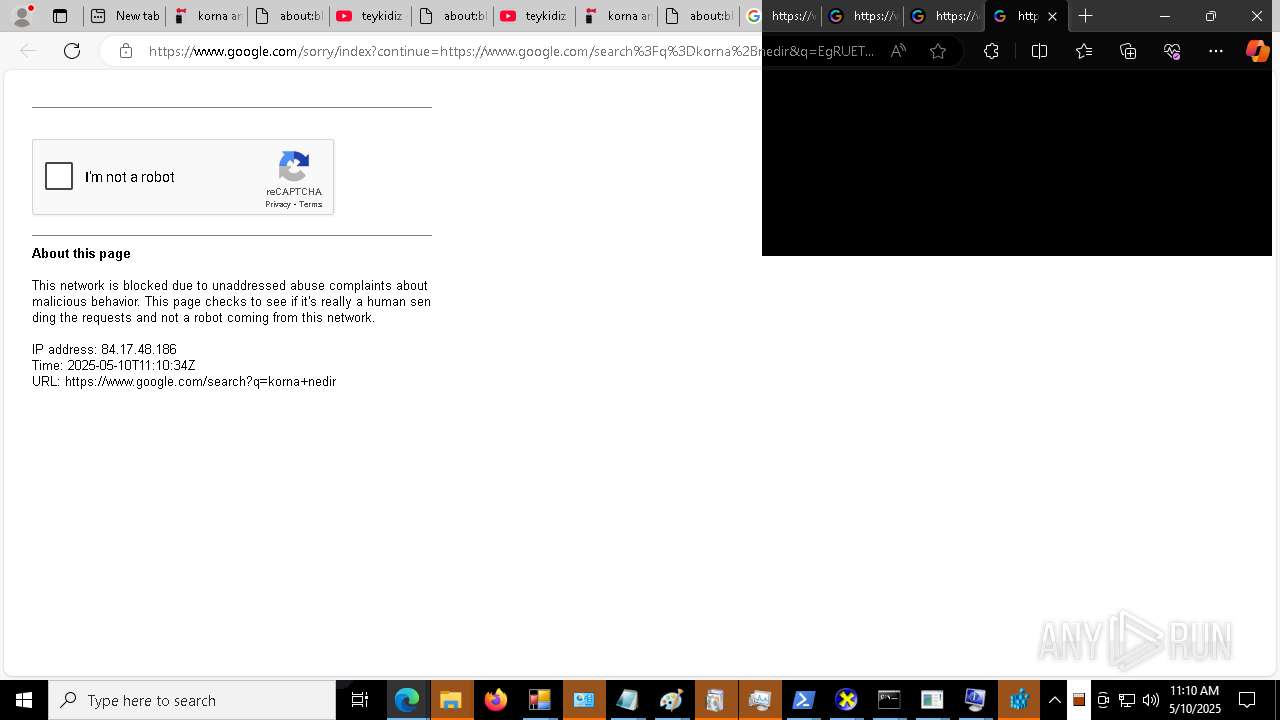This screenshot has width=1280, height=720.
Task: Open the Windows Start menu
Action: (x=24, y=700)
